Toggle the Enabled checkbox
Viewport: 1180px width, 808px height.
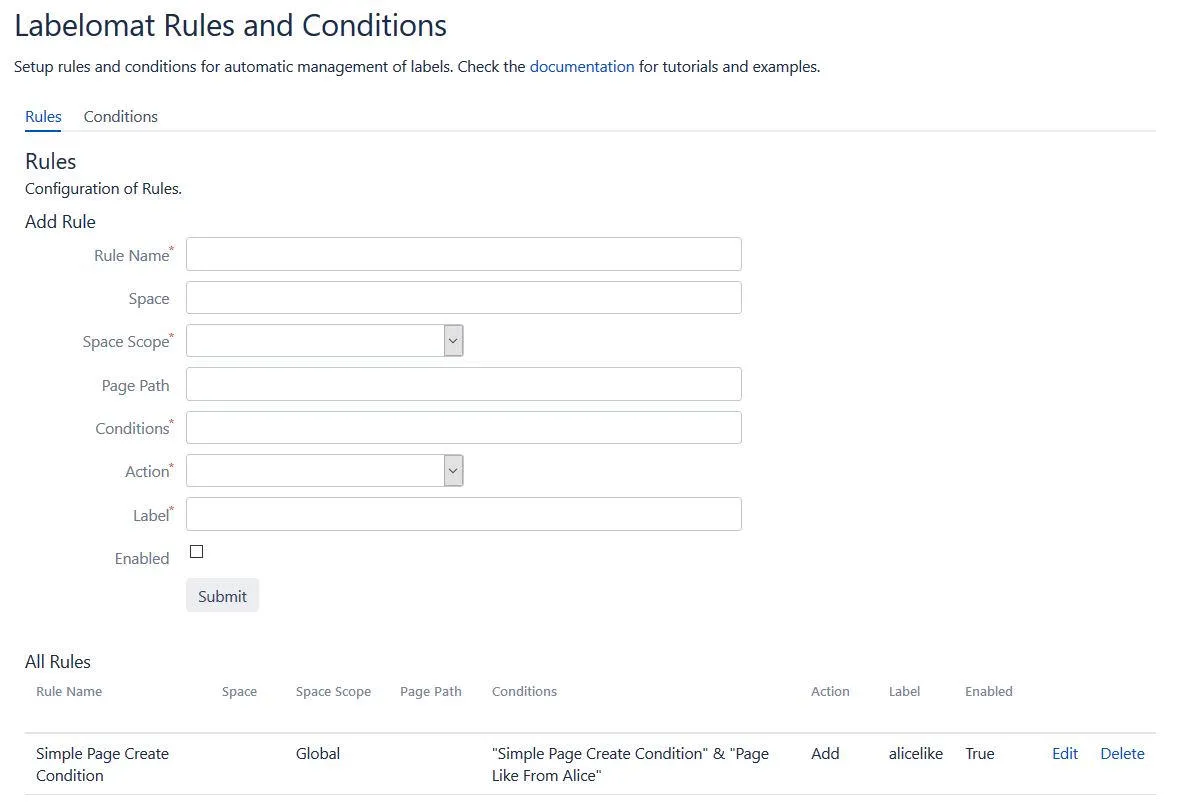196,551
